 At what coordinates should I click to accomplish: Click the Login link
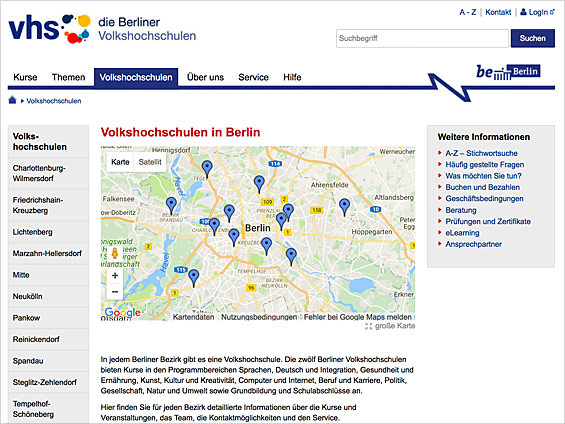point(538,12)
